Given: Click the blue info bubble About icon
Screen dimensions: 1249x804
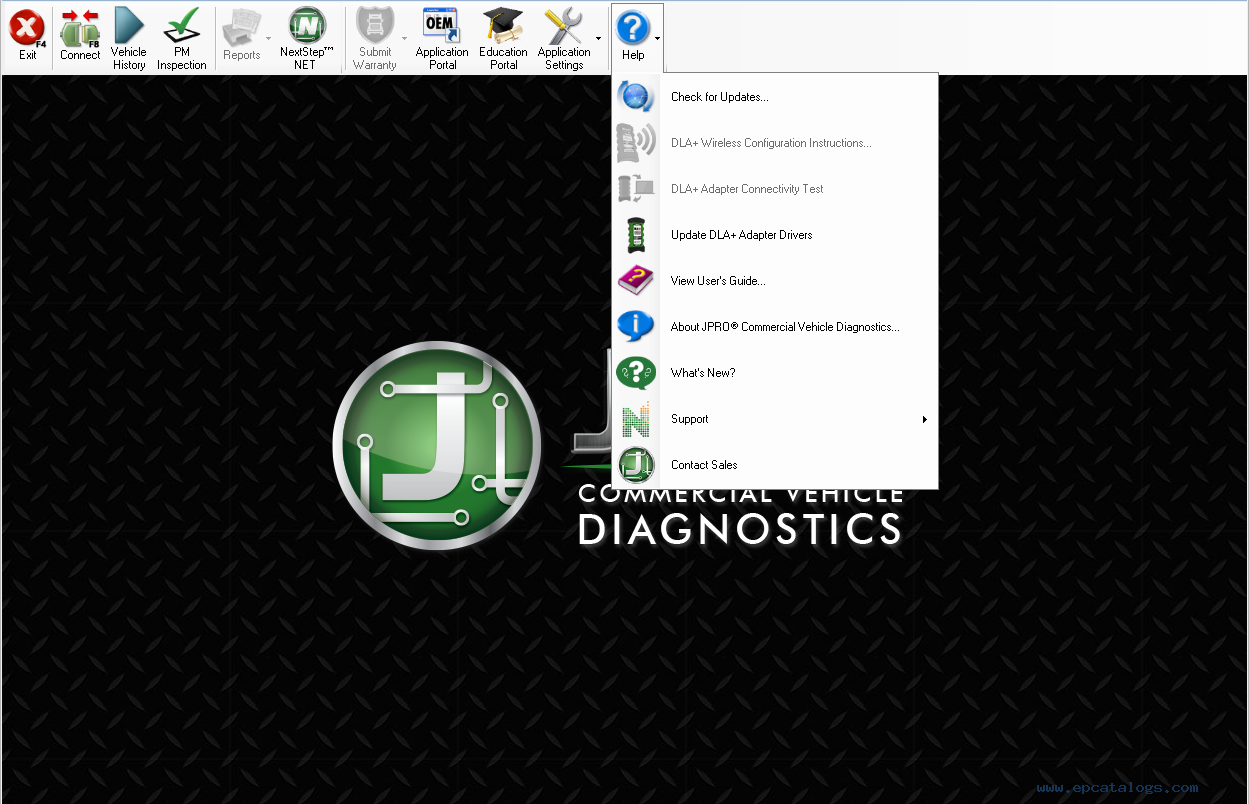Looking at the screenshot, I should 636,327.
